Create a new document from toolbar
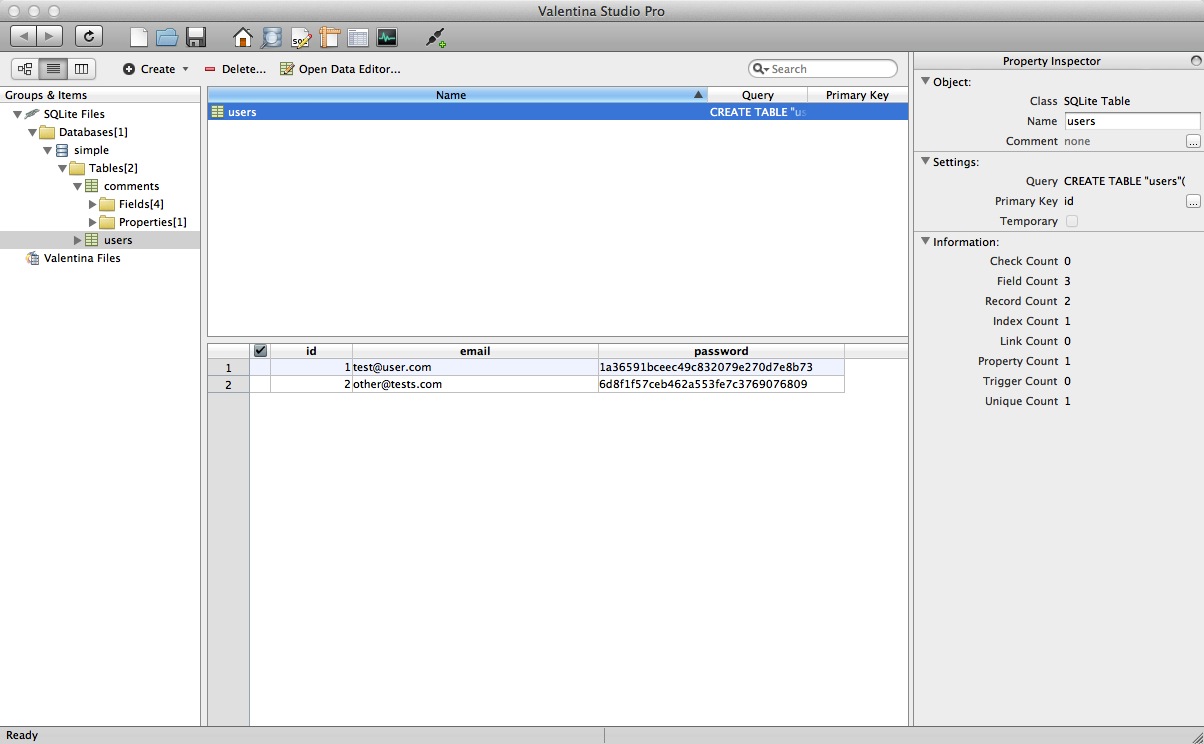 tap(139, 38)
